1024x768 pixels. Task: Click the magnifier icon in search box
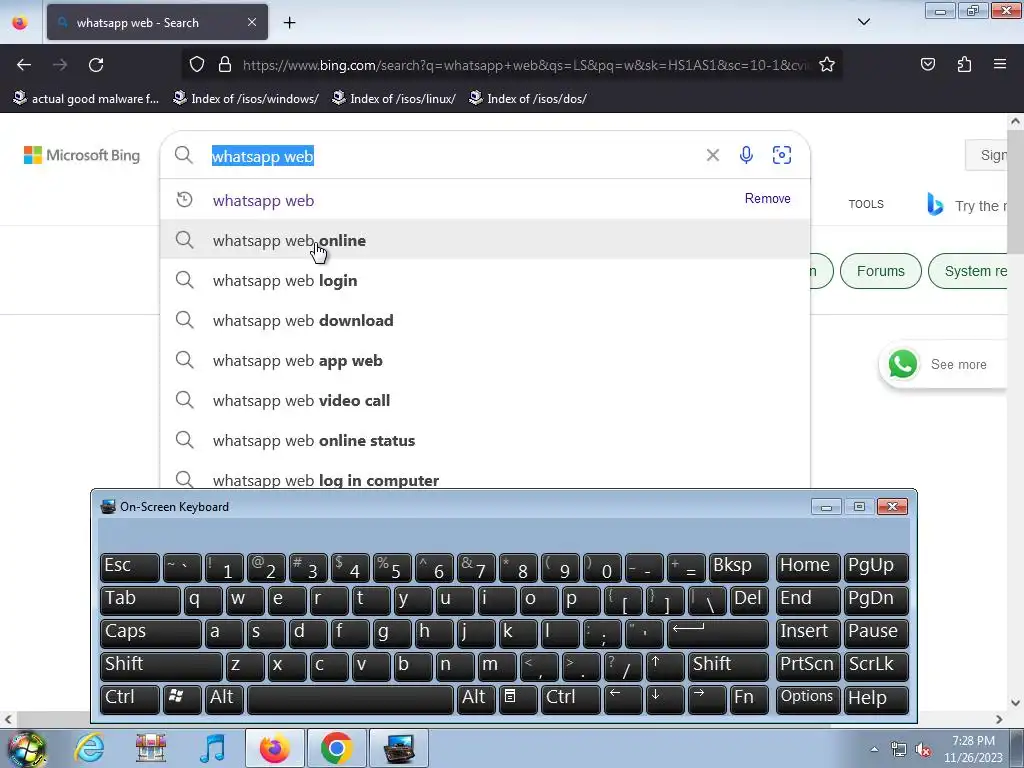(184, 155)
